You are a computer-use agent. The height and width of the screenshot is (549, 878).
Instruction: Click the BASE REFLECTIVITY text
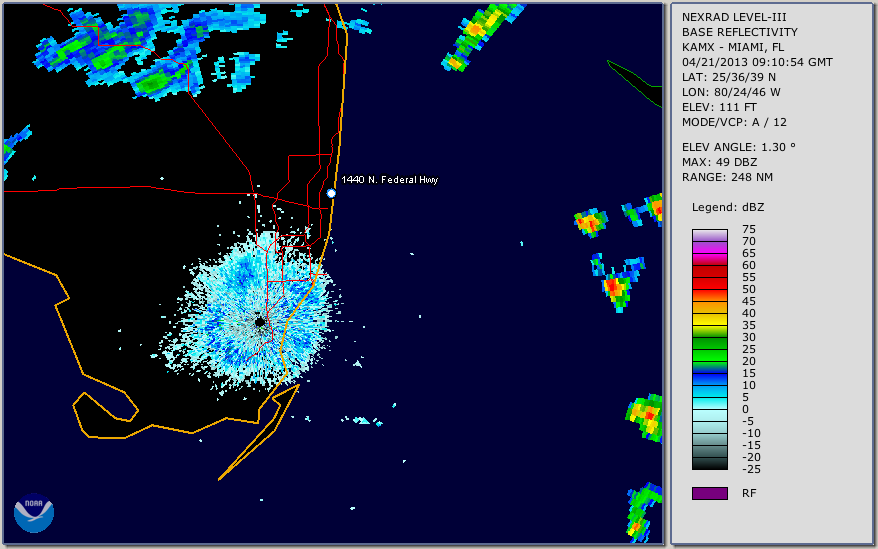point(740,32)
